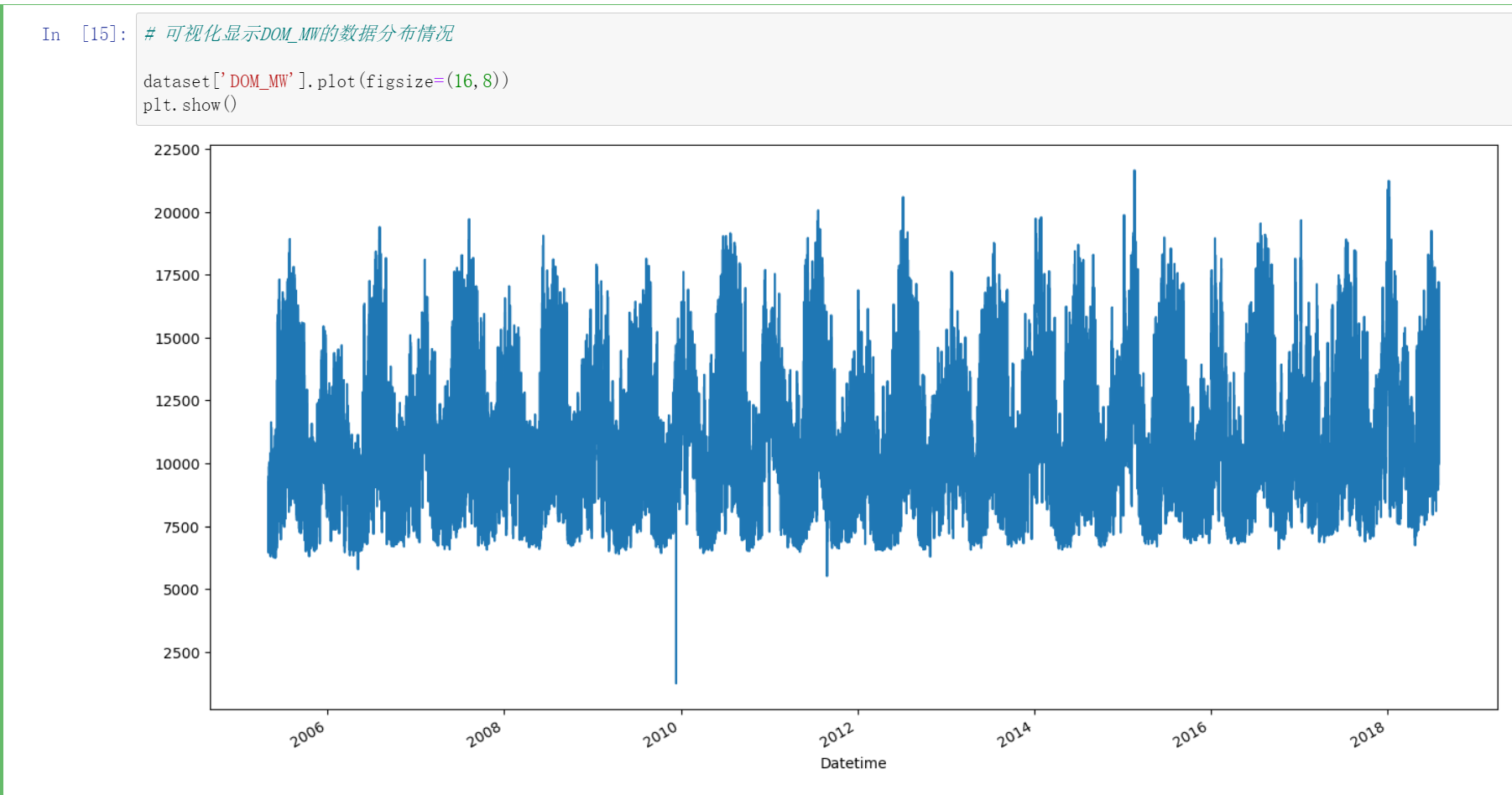Click the 5000 y-axis tick label
This screenshot has width=1512, height=795.
pos(181,590)
